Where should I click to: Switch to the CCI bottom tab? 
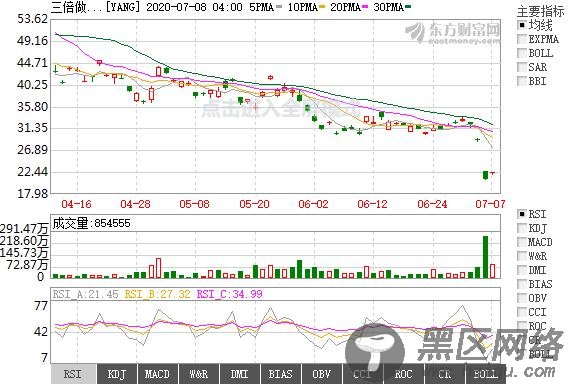tap(362, 374)
